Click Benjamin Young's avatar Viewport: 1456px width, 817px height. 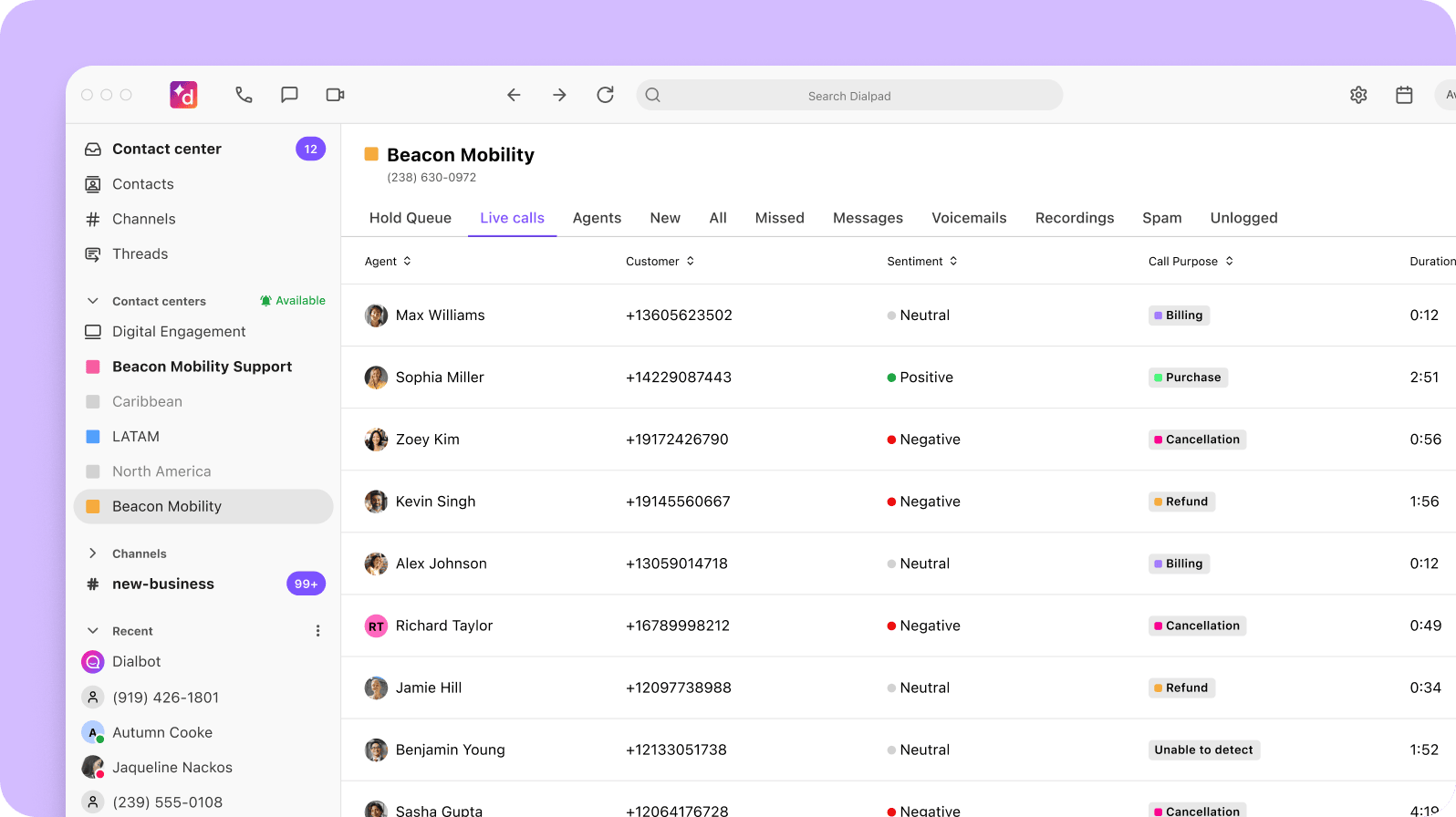pos(376,750)
